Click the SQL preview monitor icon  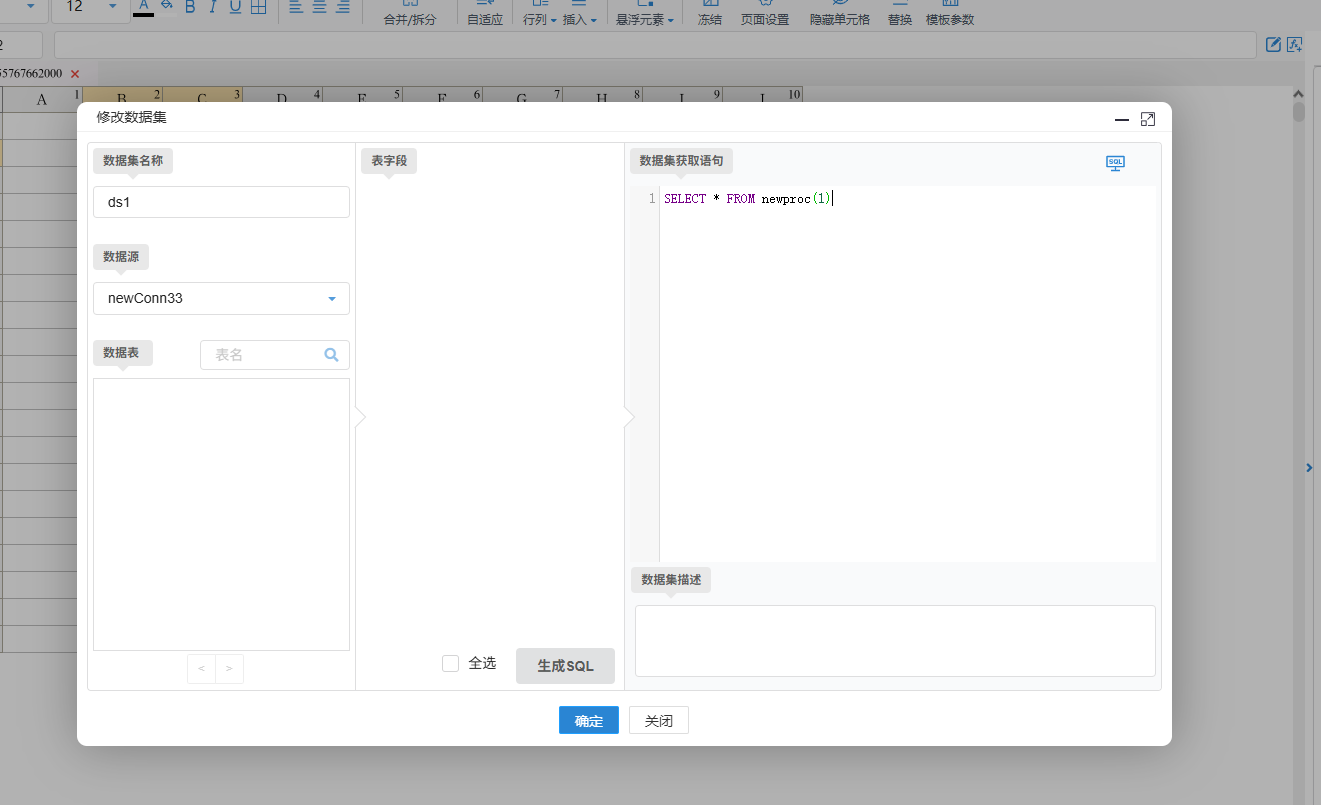coord(1115,163)
